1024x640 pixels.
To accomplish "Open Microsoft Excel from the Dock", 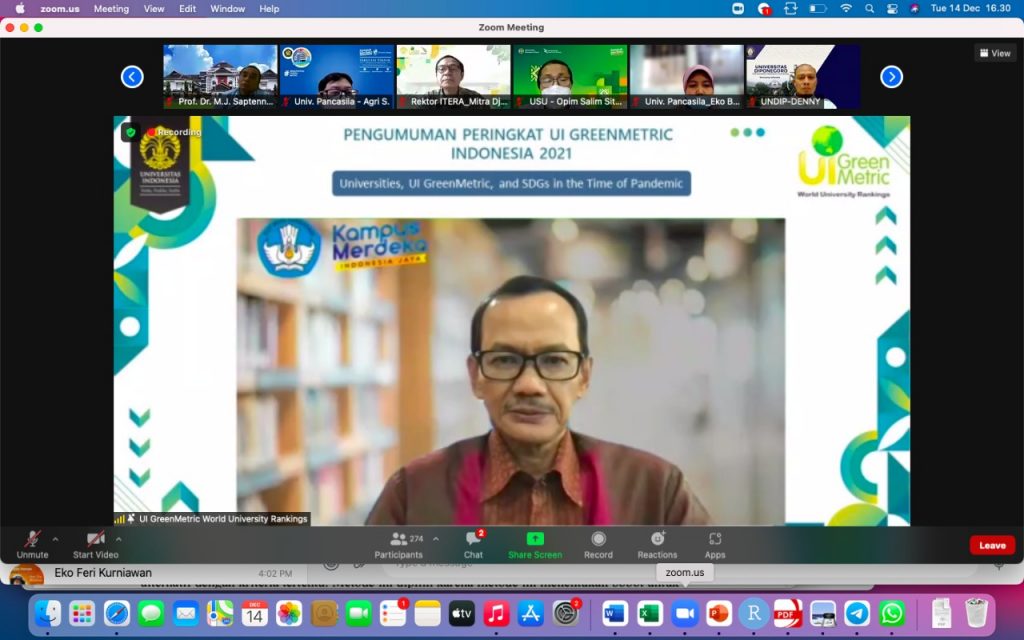I will [649, 613].
